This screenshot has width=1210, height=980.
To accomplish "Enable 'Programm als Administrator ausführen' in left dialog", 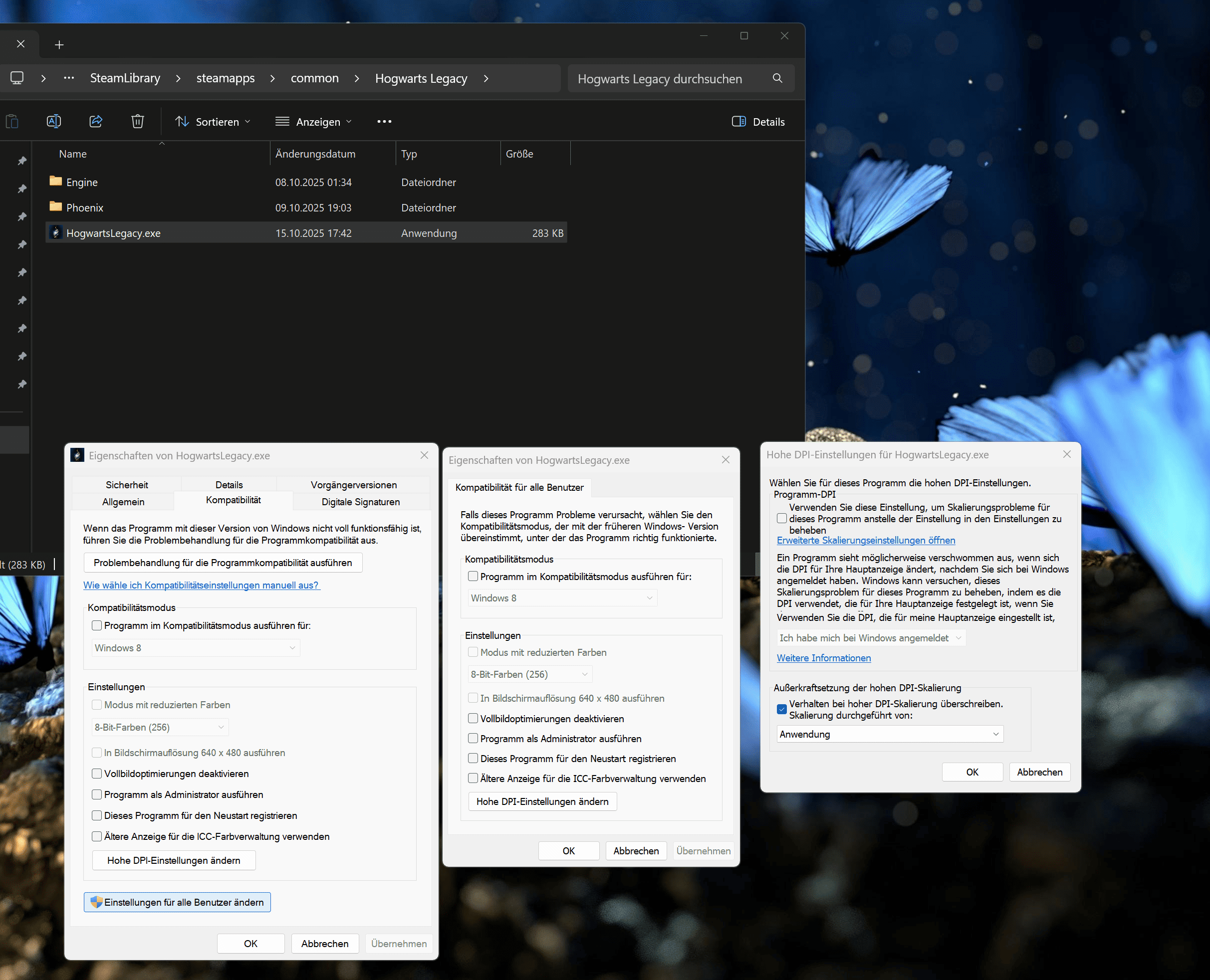I will tap(97, 794).
